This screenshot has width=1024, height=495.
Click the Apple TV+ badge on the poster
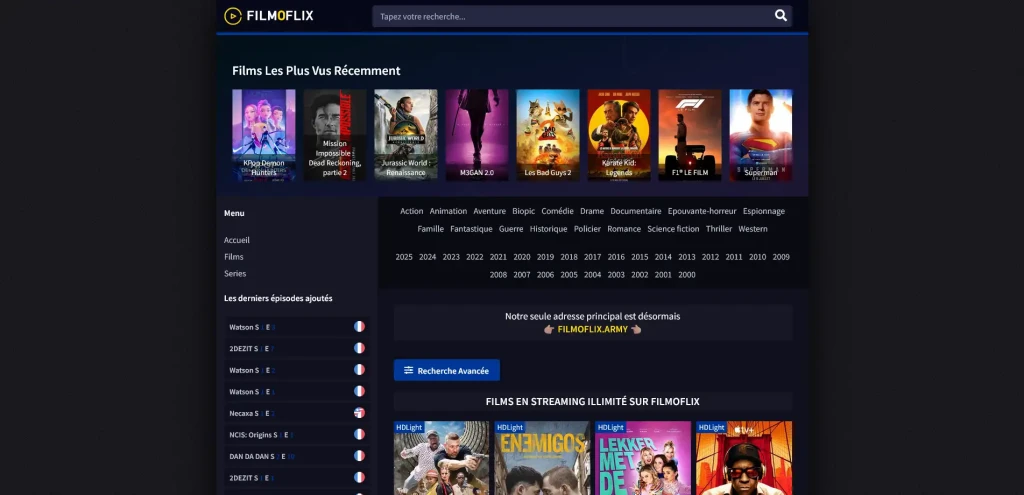pyautogui.click(x=744, y=428)
